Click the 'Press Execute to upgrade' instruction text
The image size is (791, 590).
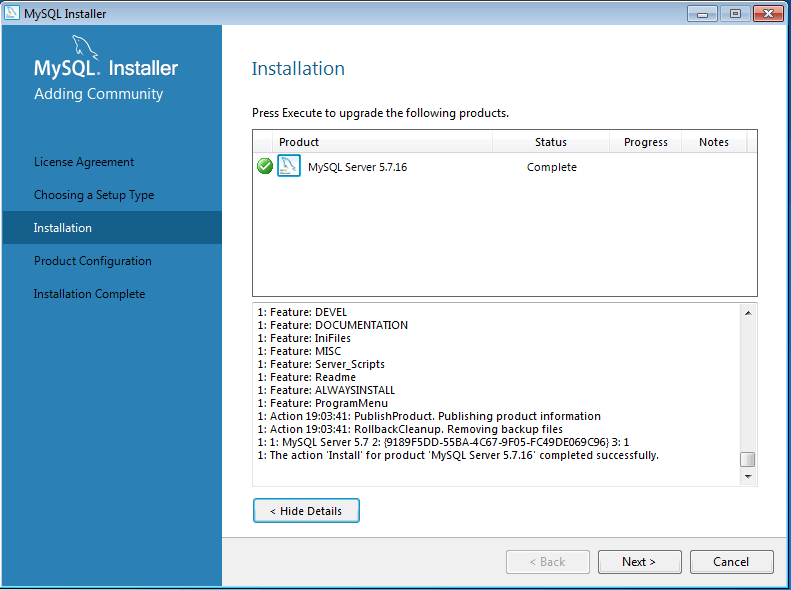point(380,113)
